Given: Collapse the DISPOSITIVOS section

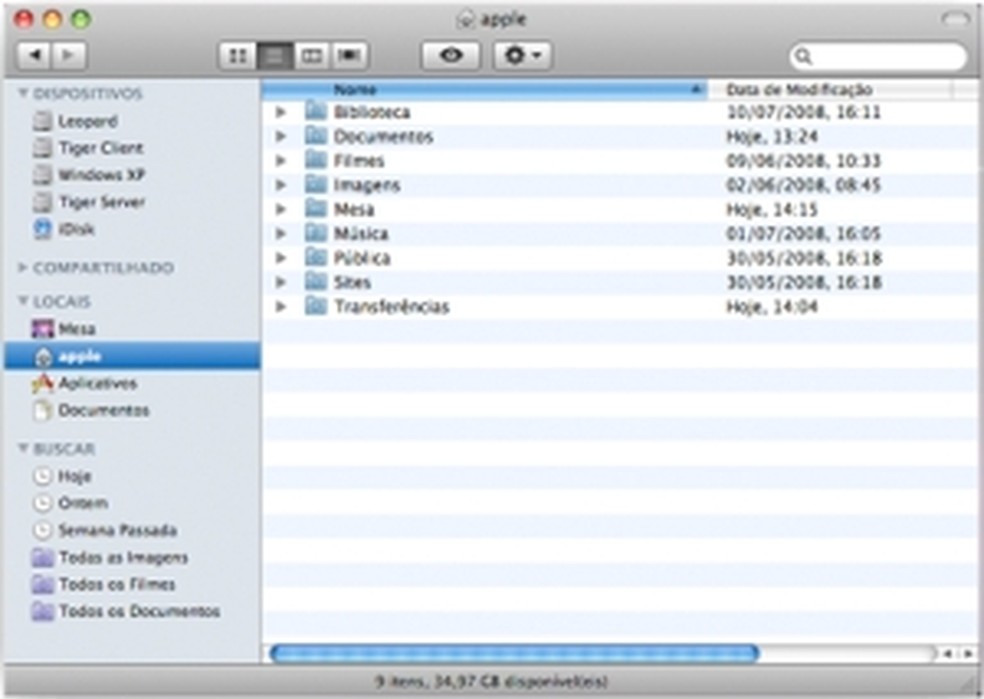Looking at the screenshot, I should tap(23, 93).
